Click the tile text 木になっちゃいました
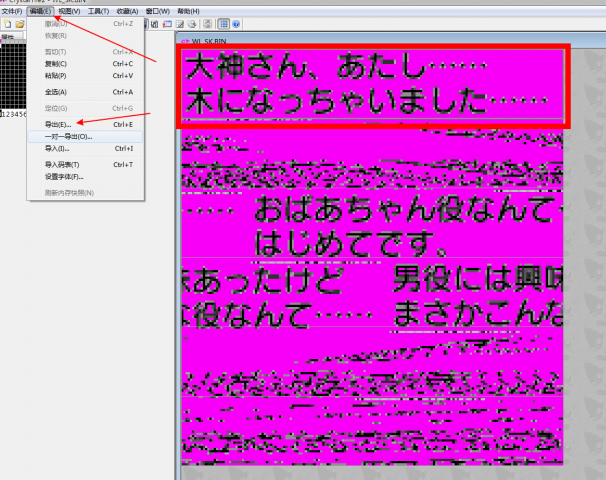 point(336,100)
